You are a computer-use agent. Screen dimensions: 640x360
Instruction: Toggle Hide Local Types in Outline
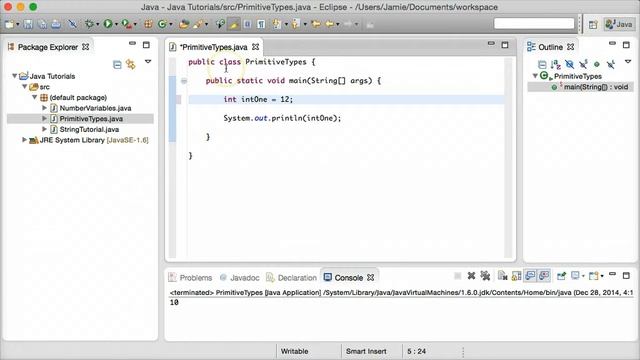611,64
